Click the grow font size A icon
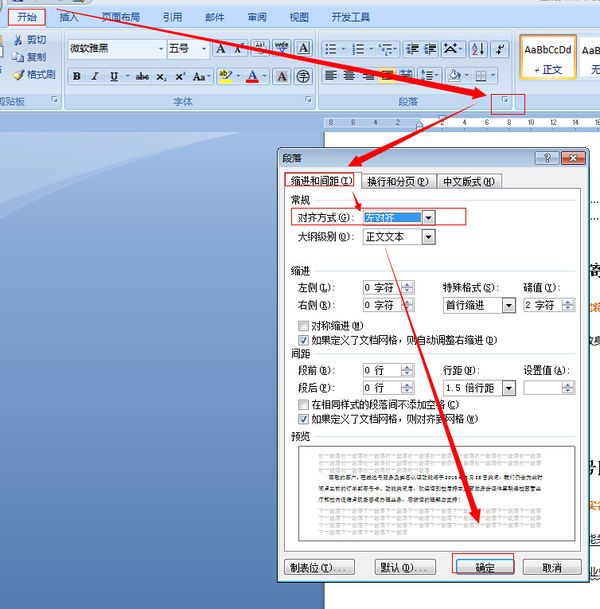 coord(221,49)
